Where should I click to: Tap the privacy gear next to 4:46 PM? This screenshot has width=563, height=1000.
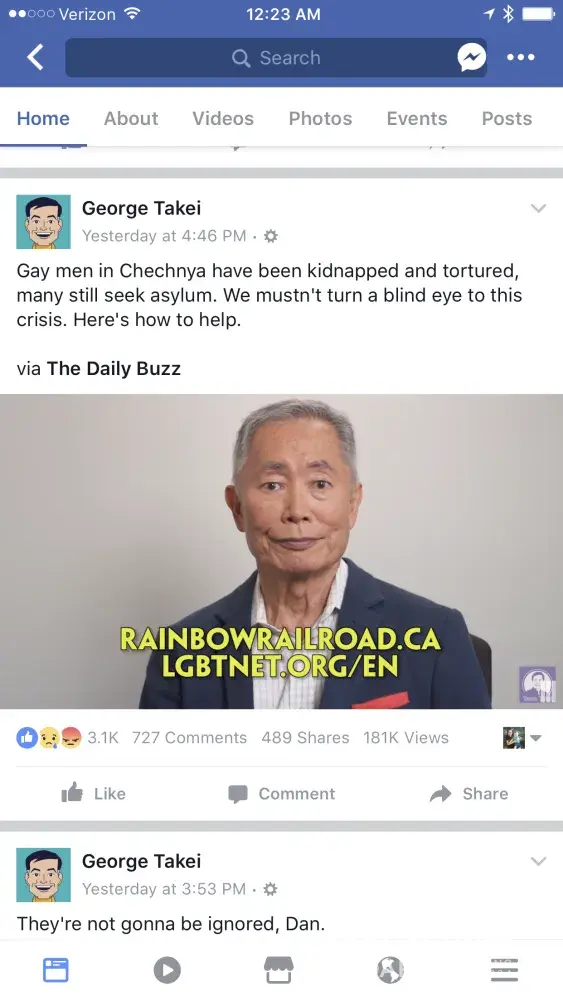pos(271,236)
